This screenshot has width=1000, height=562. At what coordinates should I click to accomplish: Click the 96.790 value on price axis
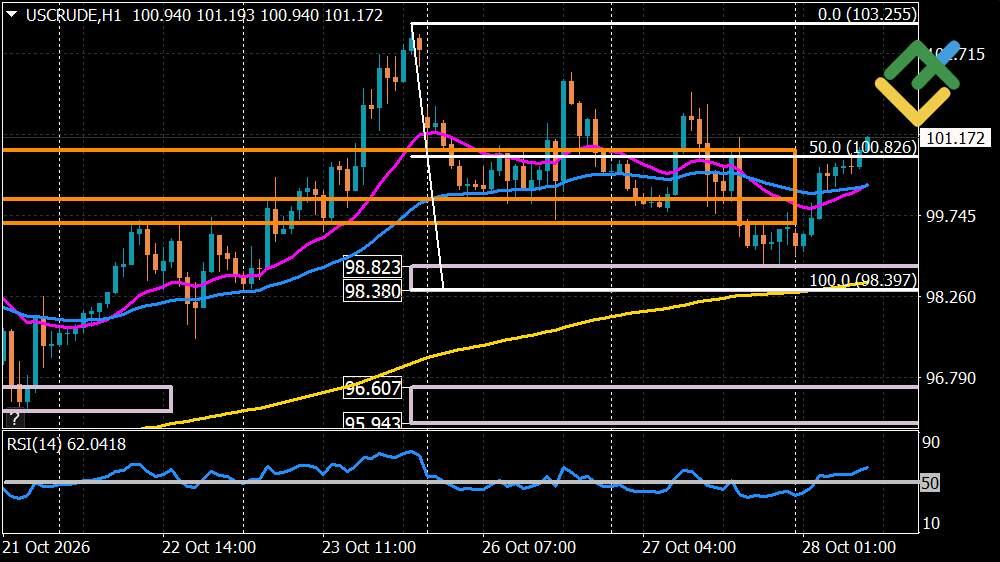pyautogui.click(x=950, y=378)
